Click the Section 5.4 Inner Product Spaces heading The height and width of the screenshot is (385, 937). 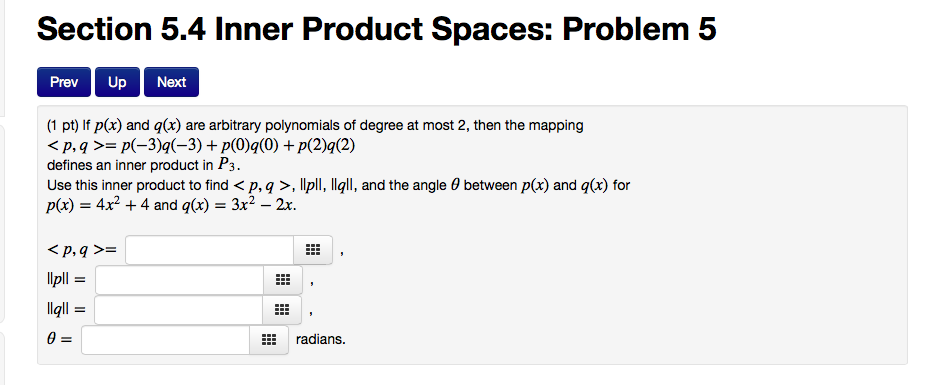click(376, 29)
